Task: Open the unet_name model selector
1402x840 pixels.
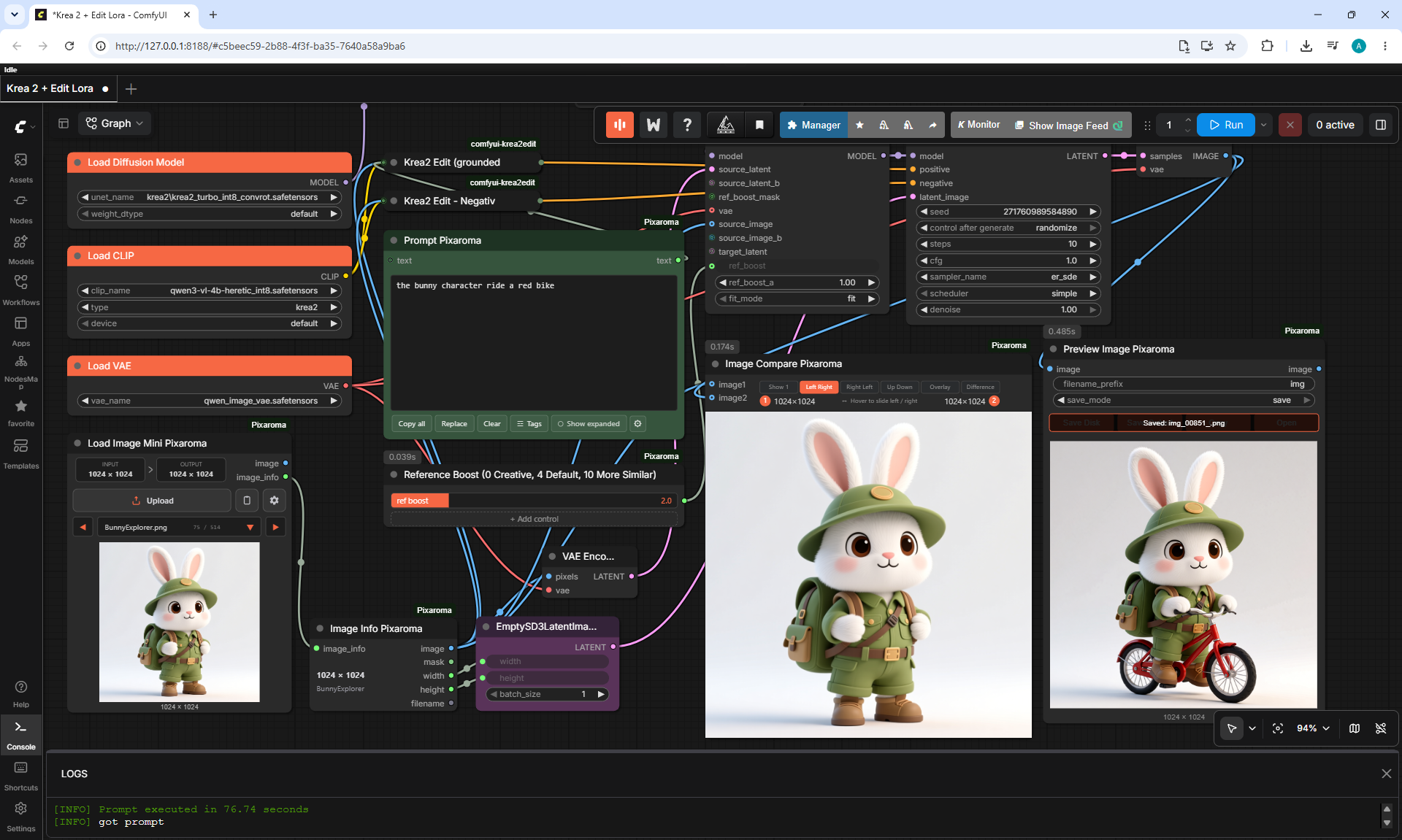Action: point(209,197)
